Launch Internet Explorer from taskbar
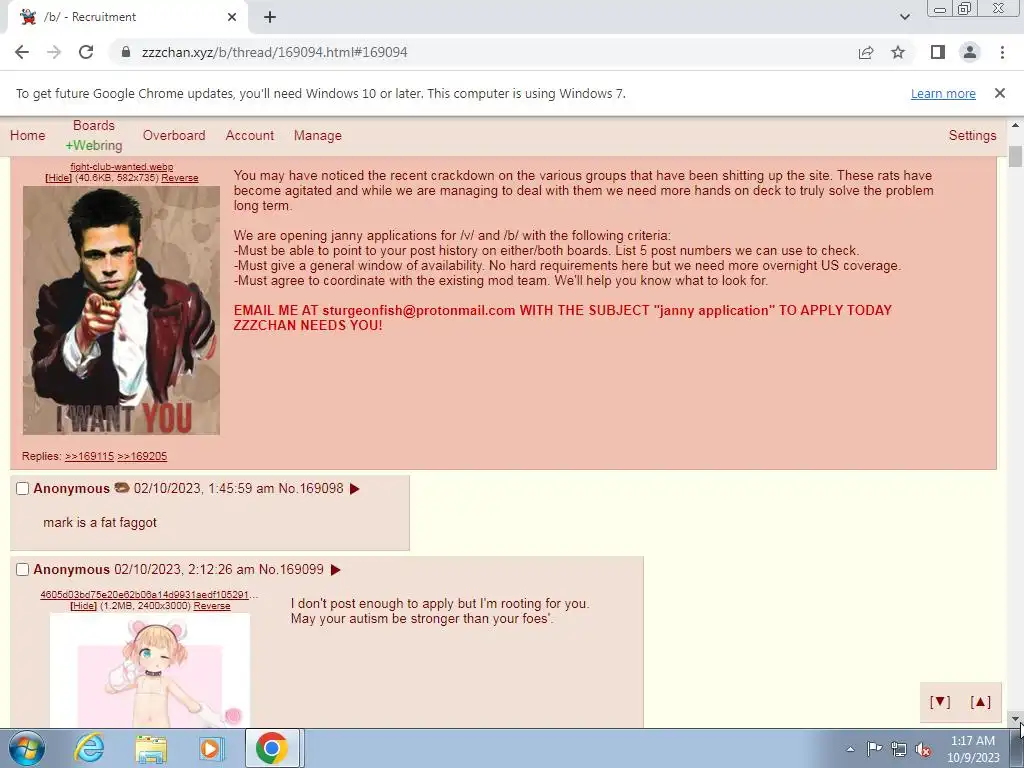 pyautogui.click(x=89, y=748)
